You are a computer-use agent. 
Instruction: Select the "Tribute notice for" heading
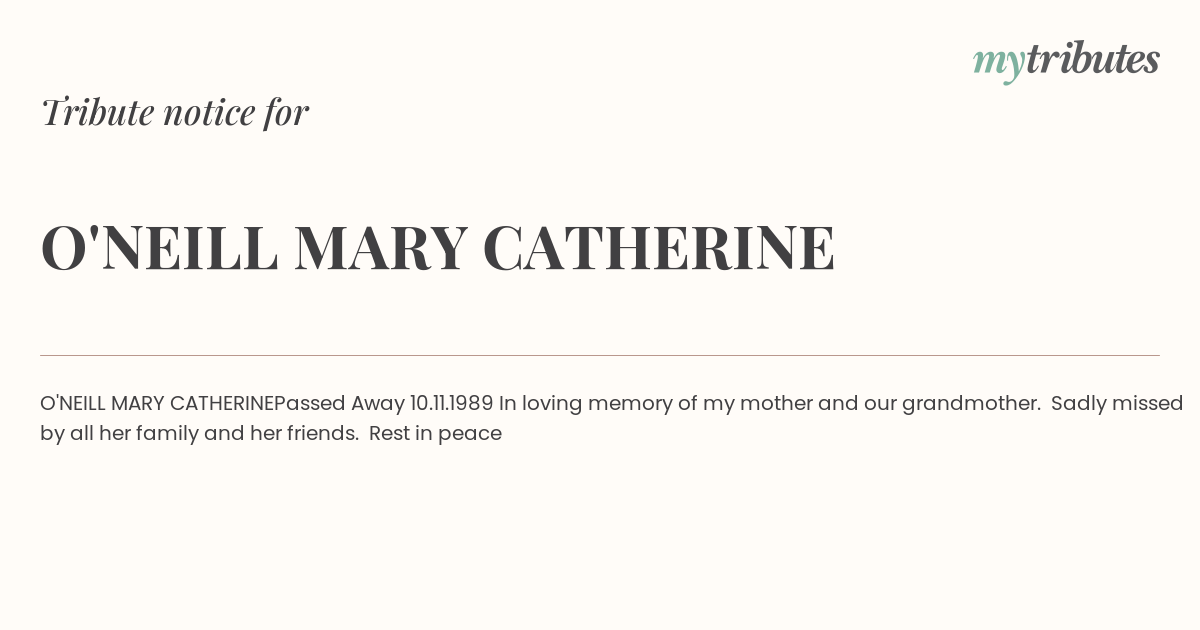[x=174, y=112]
